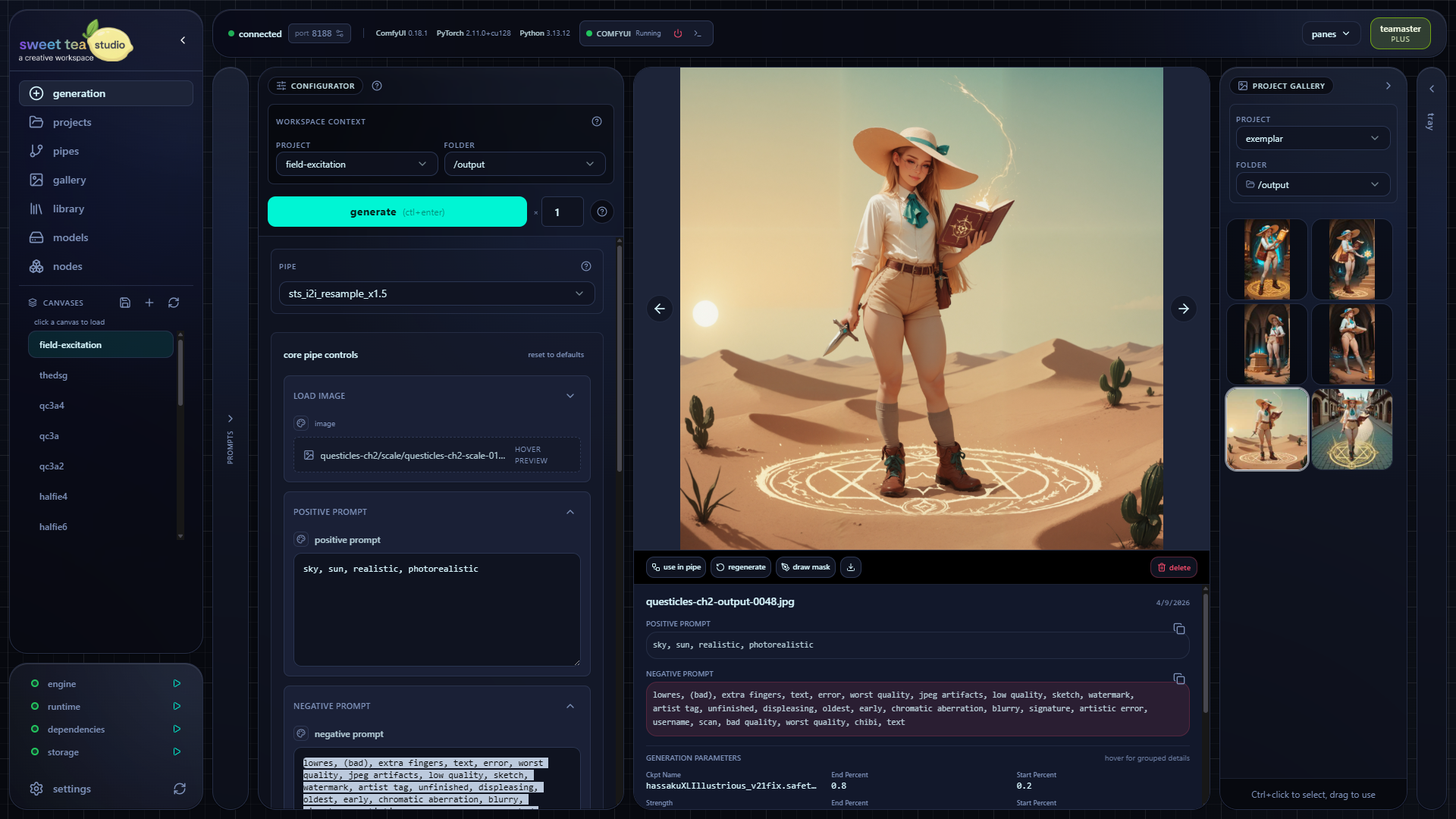Collapse the left sidebar chevron
1456x819 pixels.
(183, 40)
